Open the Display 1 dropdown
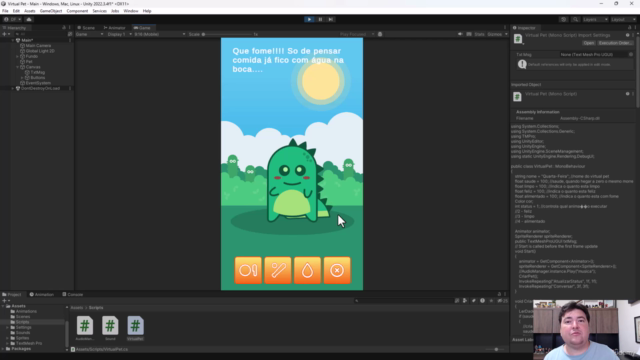Screen dimensions: 640x360 pyautogui.click(x=119, y=34)
